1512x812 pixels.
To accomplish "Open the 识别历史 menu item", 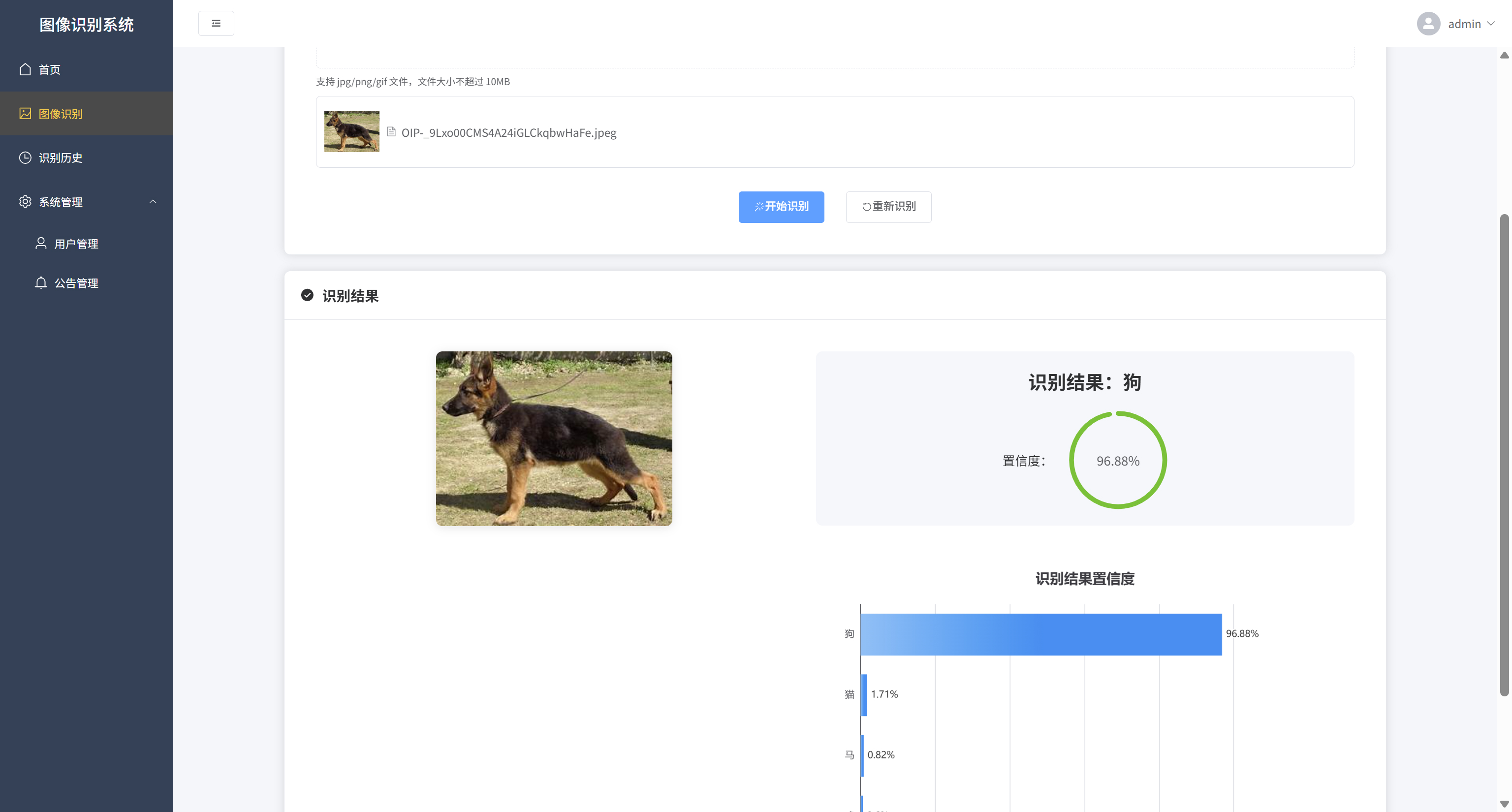I will [61, 157].
